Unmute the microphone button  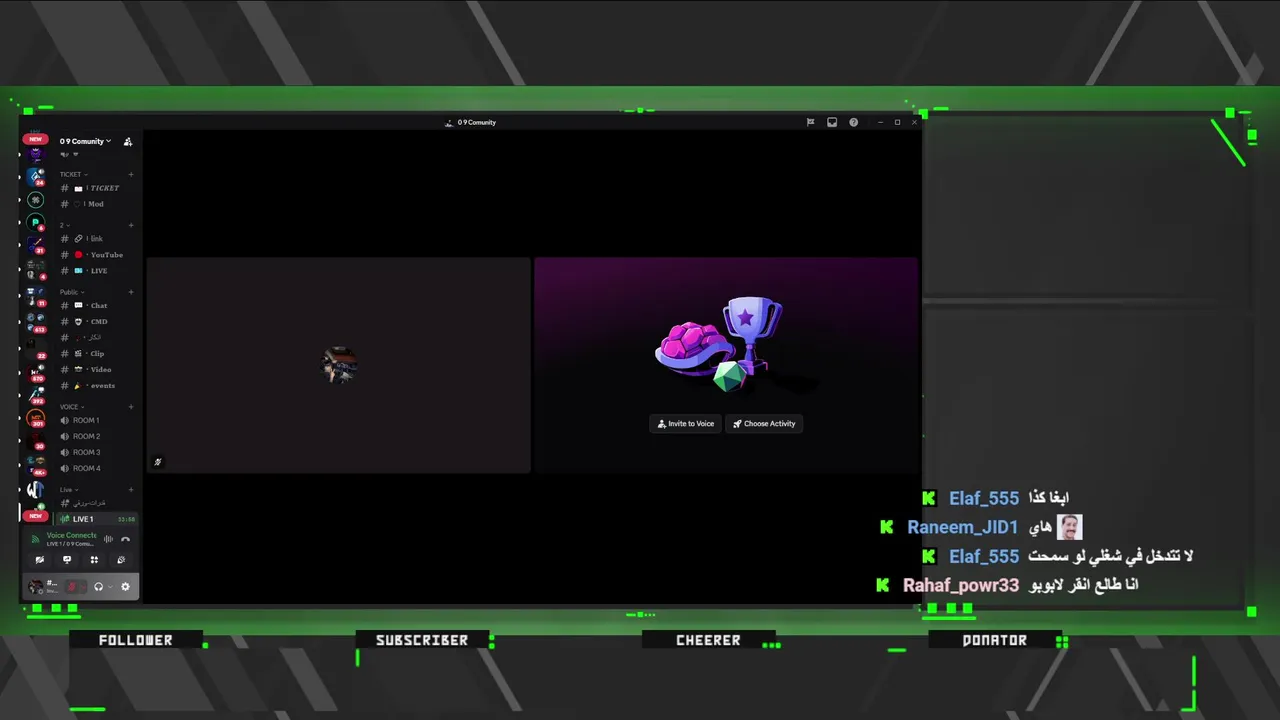coord(71,587)
